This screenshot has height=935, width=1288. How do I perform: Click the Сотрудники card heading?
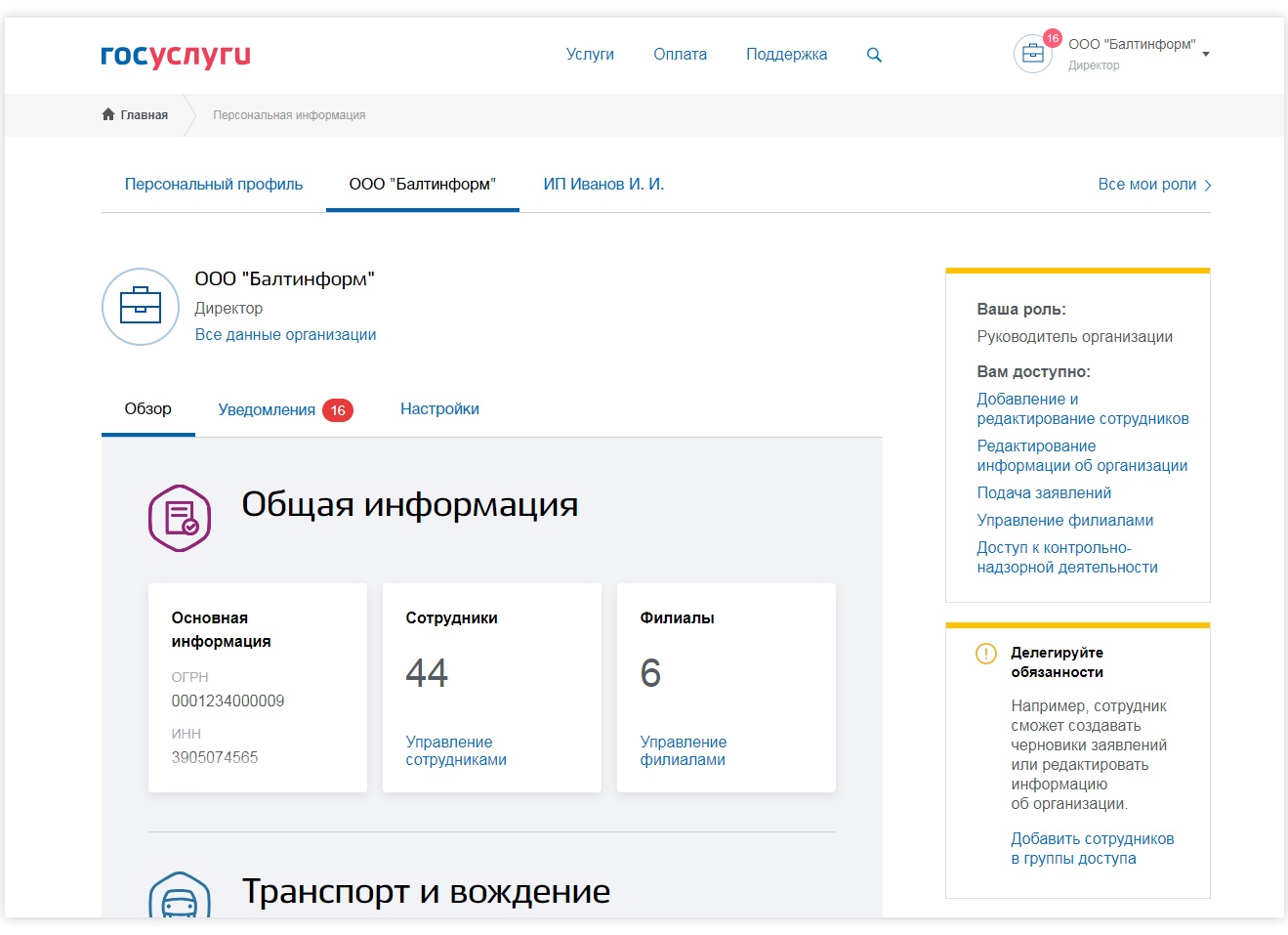[451, 617]
